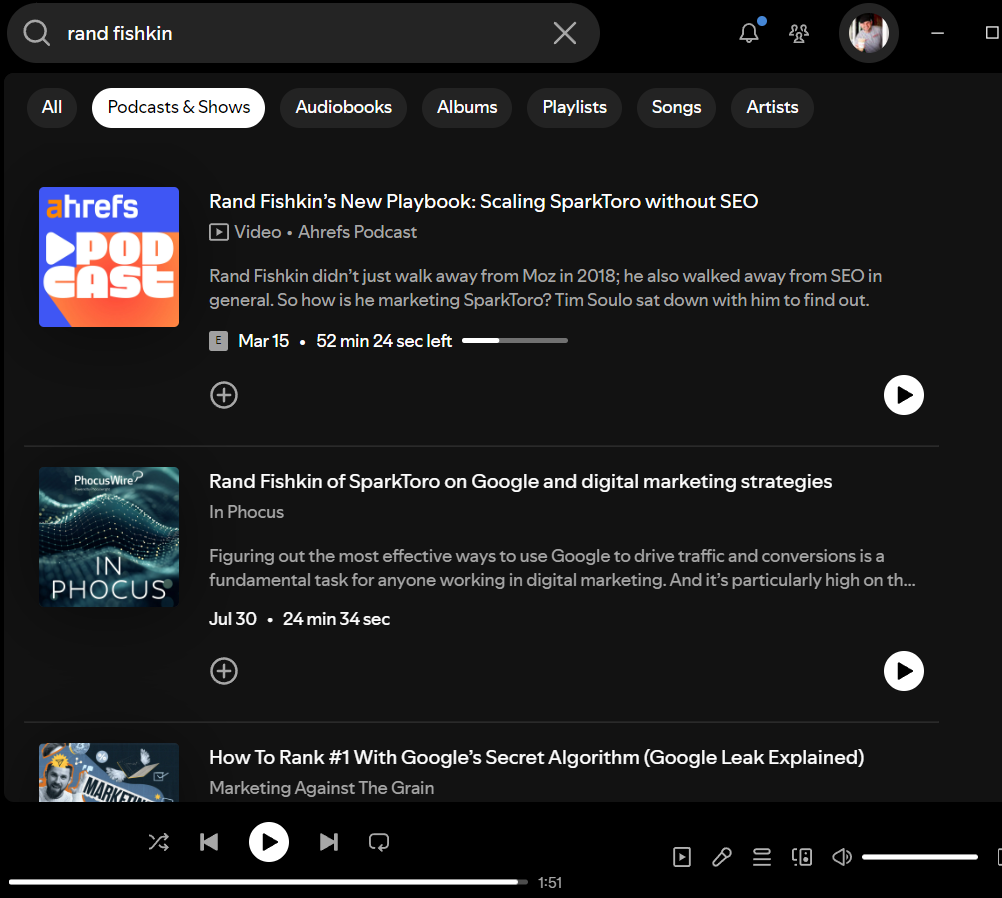Screen dimensions: 1002x898
Task: Clear the search field with X
Action: tap(564, 33)
